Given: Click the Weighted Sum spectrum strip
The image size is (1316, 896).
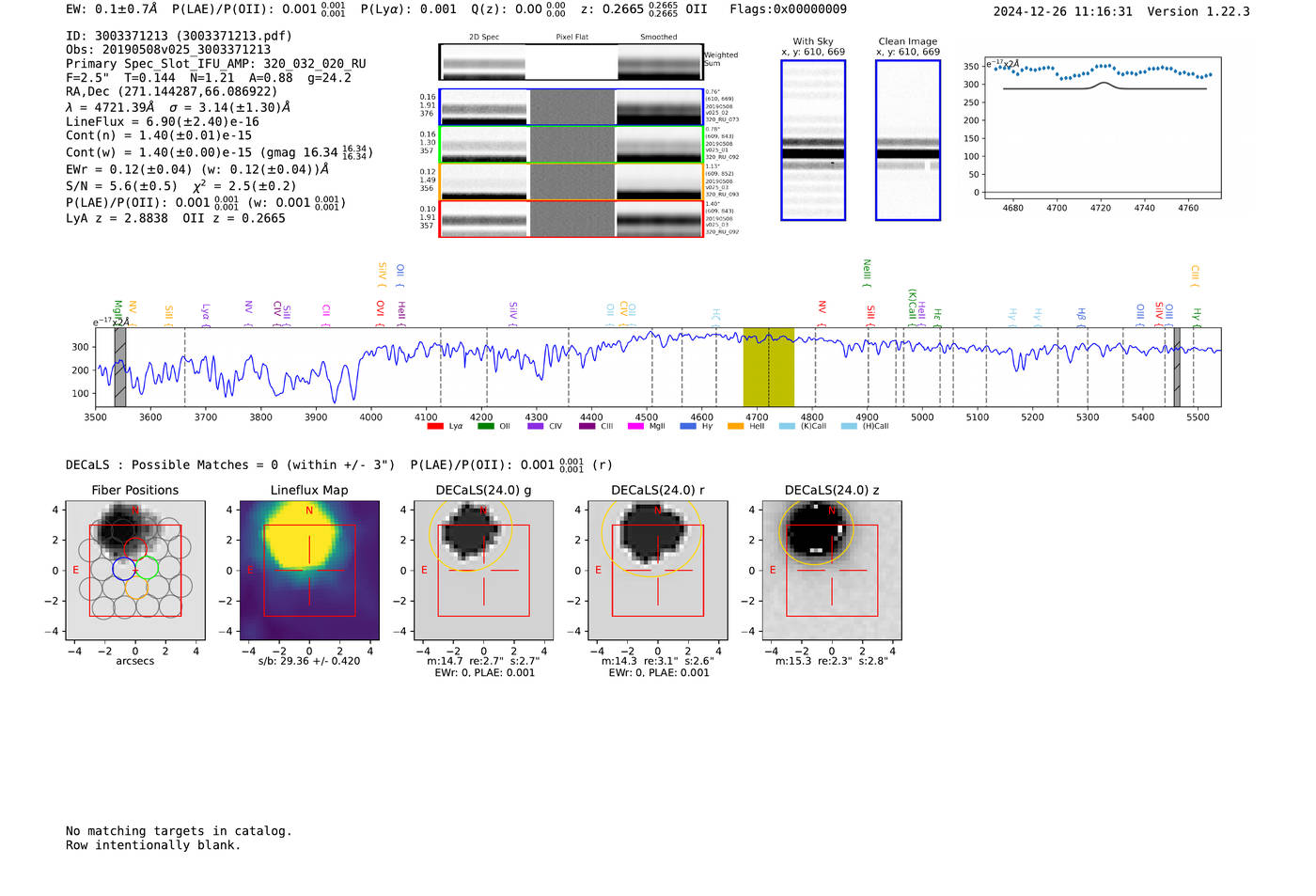Looking at the screenshot, I should tap(572, 63).
